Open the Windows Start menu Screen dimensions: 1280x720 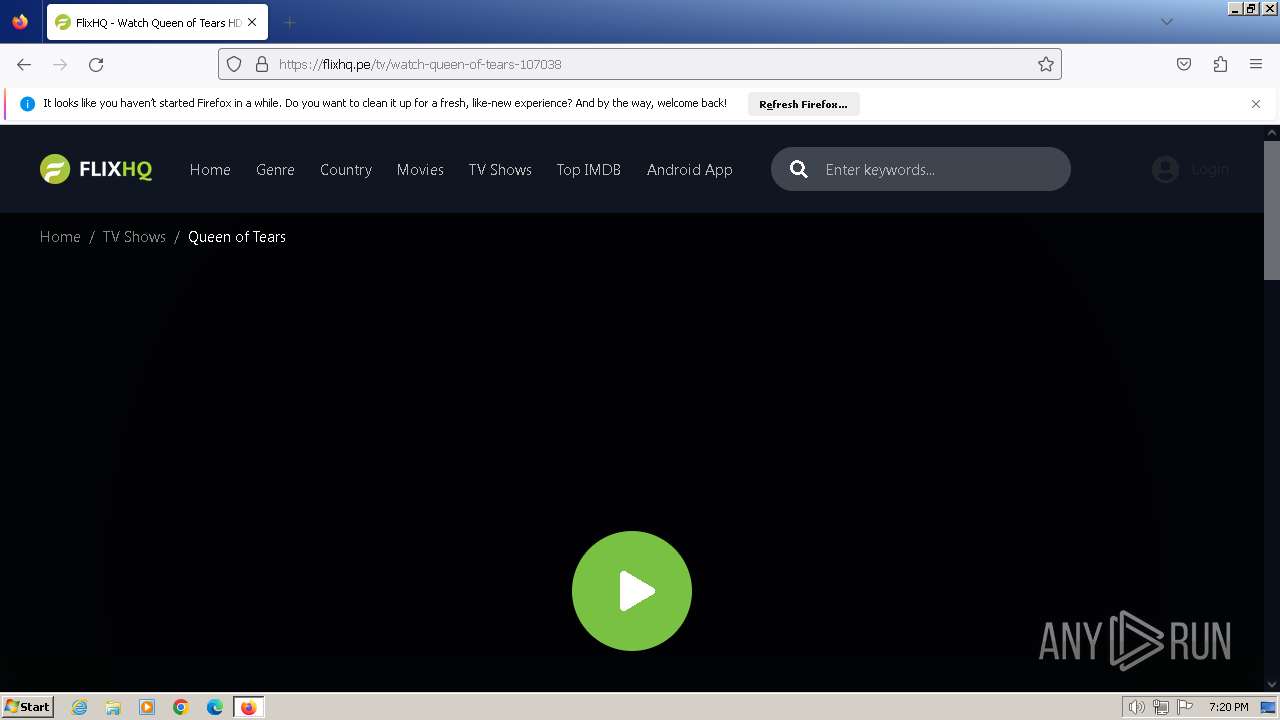click(x=28, y=707)
